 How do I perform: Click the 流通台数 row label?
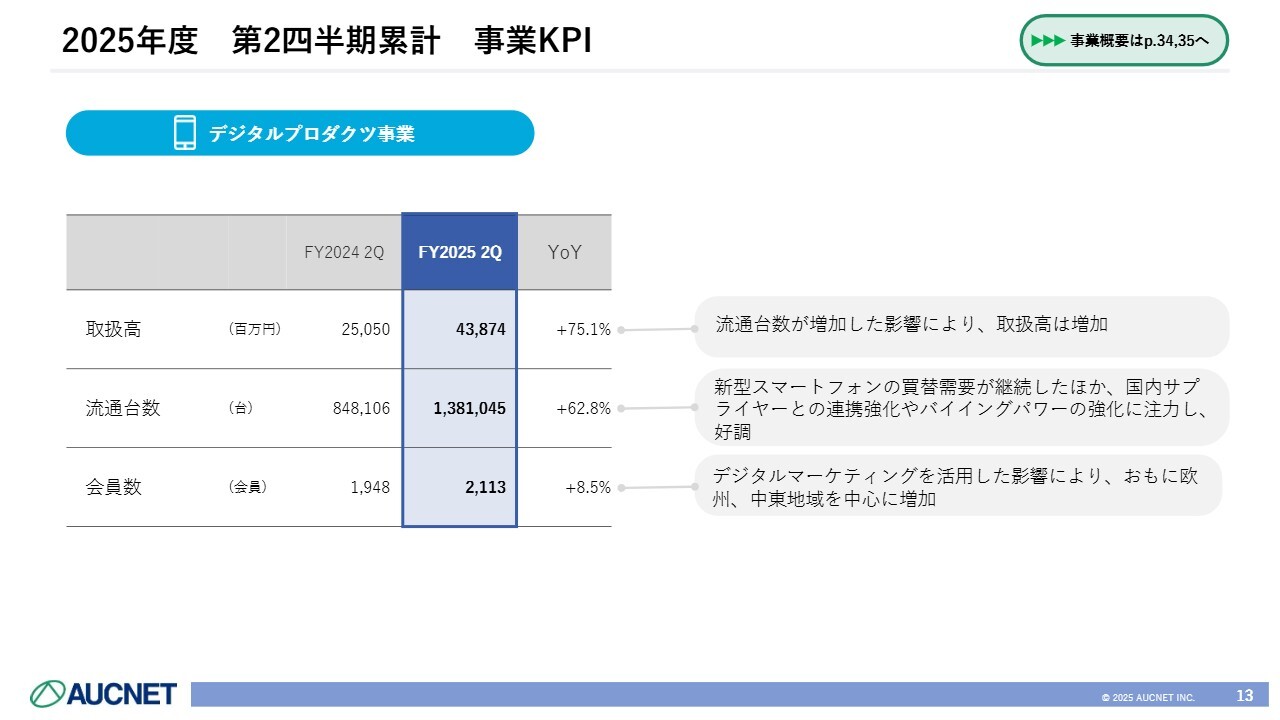point(123,408)
